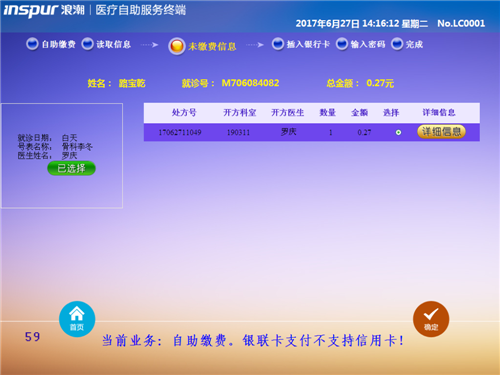500x375 pixels.
Task: Click the 自助缴费 step indicator bubble
Action: click(32, 44)
